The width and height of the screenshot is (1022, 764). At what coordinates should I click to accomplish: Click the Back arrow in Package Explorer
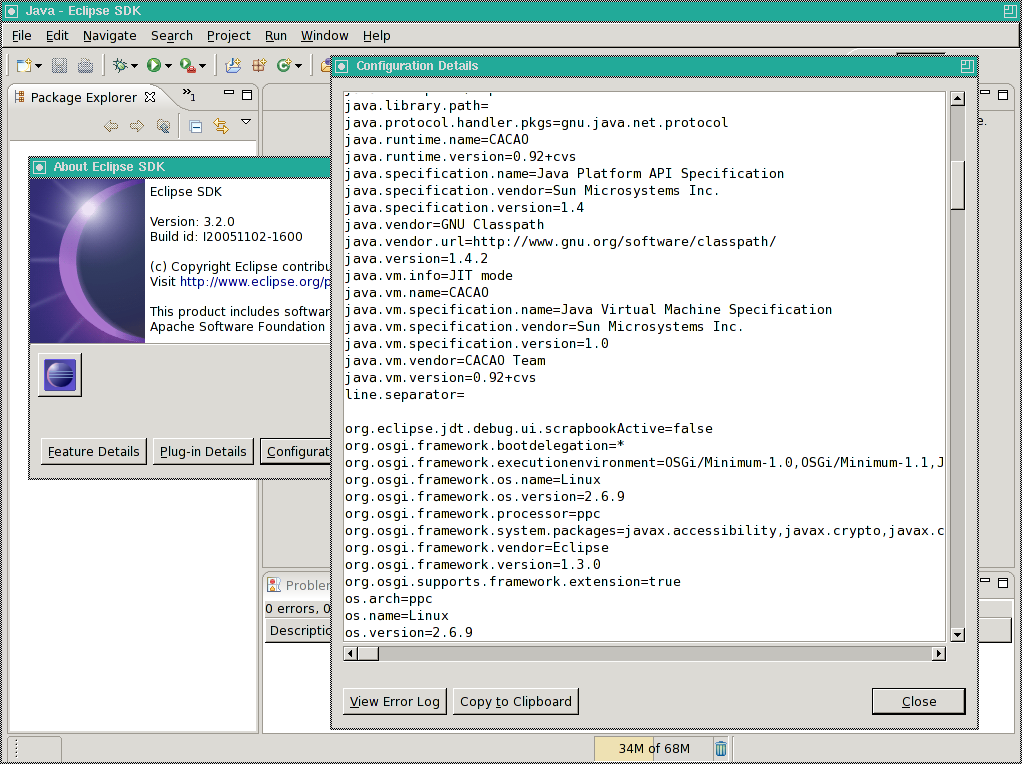(111, 126)
